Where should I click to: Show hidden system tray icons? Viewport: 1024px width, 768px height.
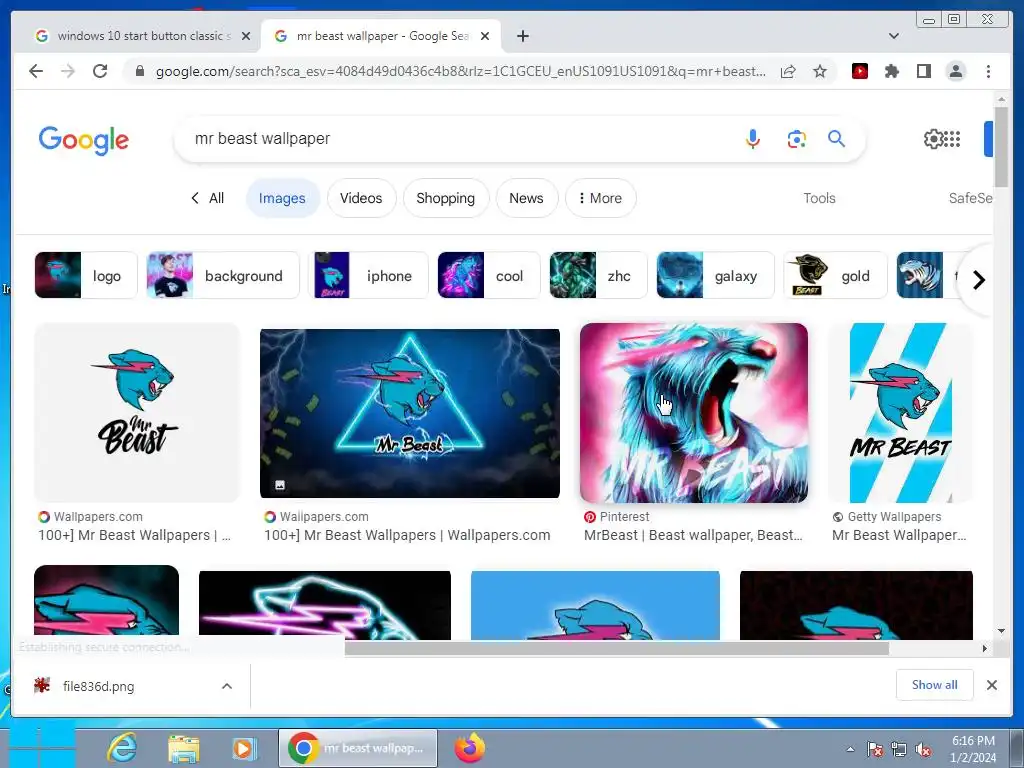(x=850, y=749)
